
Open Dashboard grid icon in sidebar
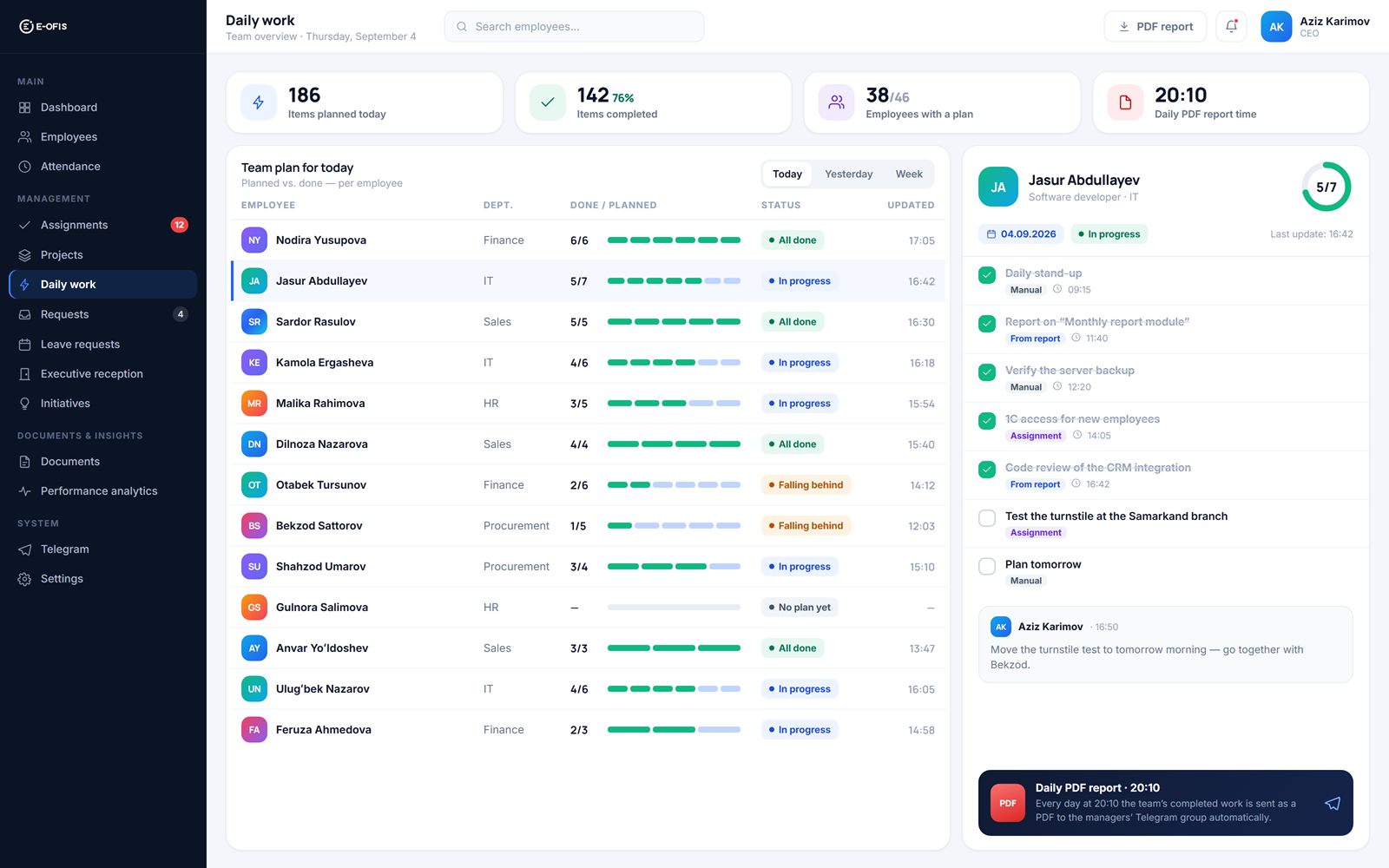click(24, 108)
